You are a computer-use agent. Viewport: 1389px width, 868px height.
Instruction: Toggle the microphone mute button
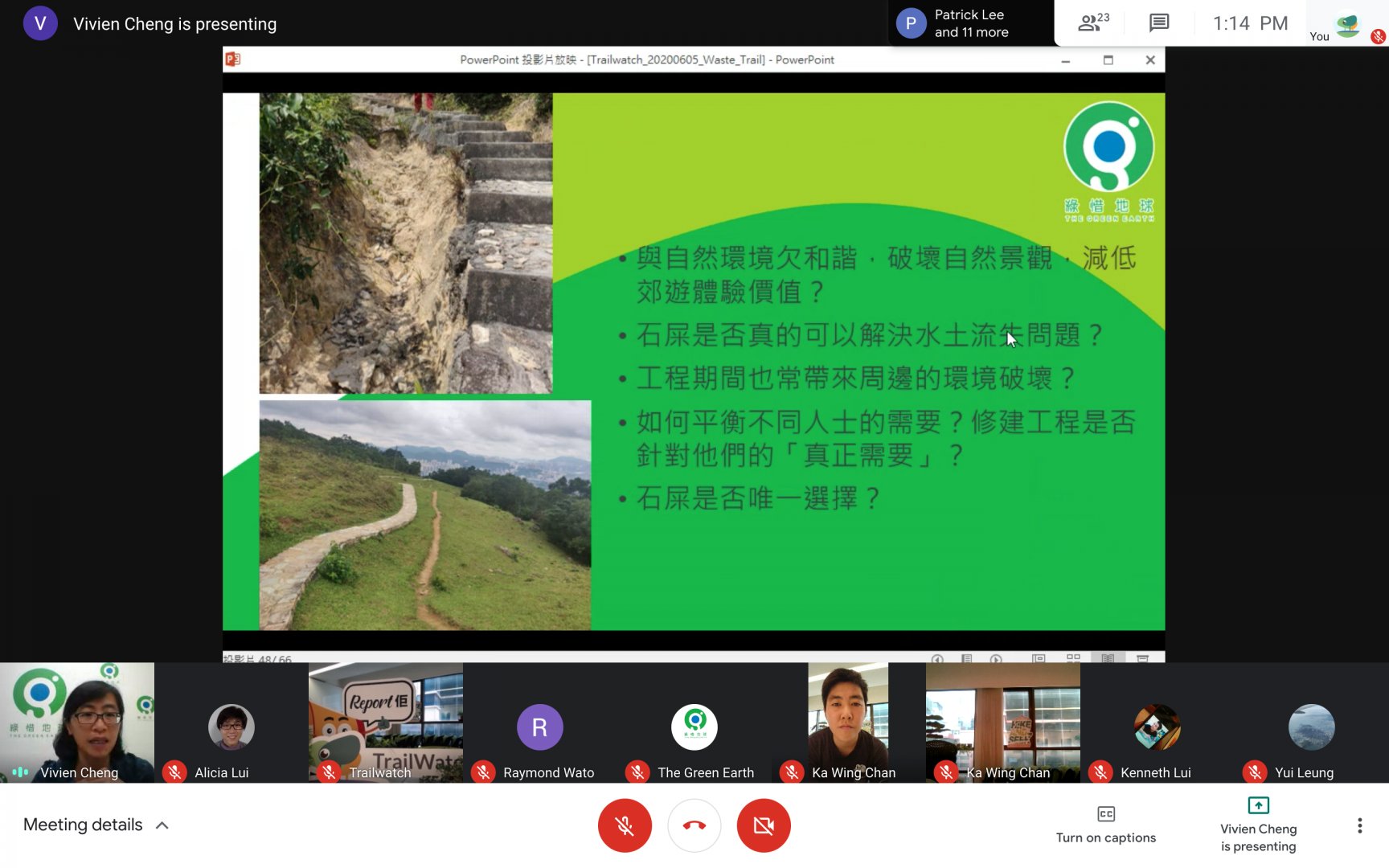pos(625,825)
